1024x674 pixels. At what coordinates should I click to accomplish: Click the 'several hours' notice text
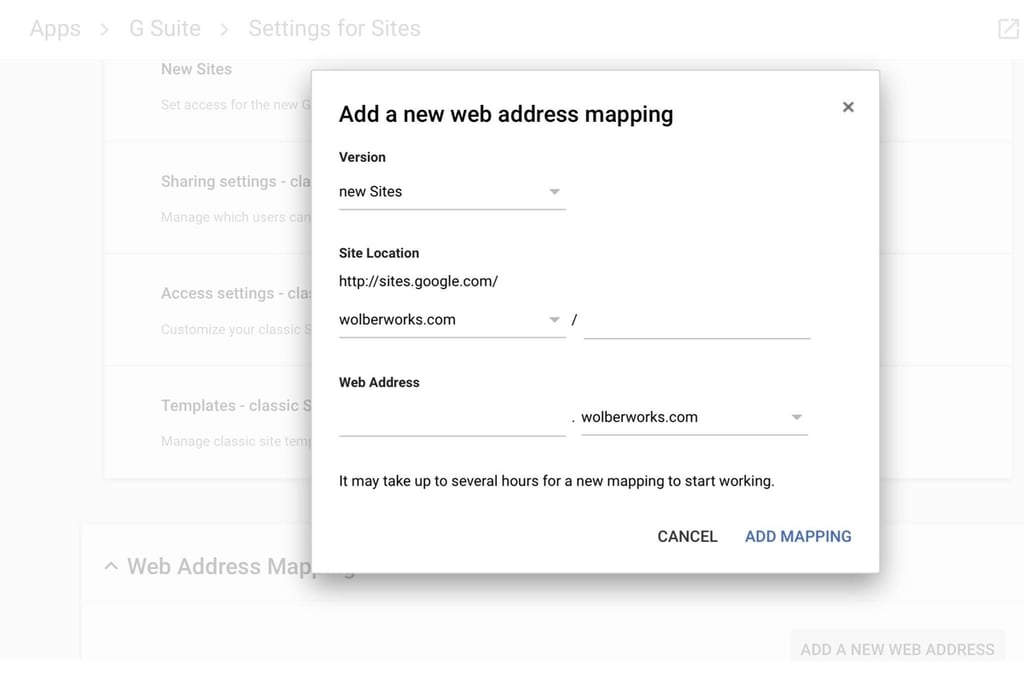tap(556, 481)
